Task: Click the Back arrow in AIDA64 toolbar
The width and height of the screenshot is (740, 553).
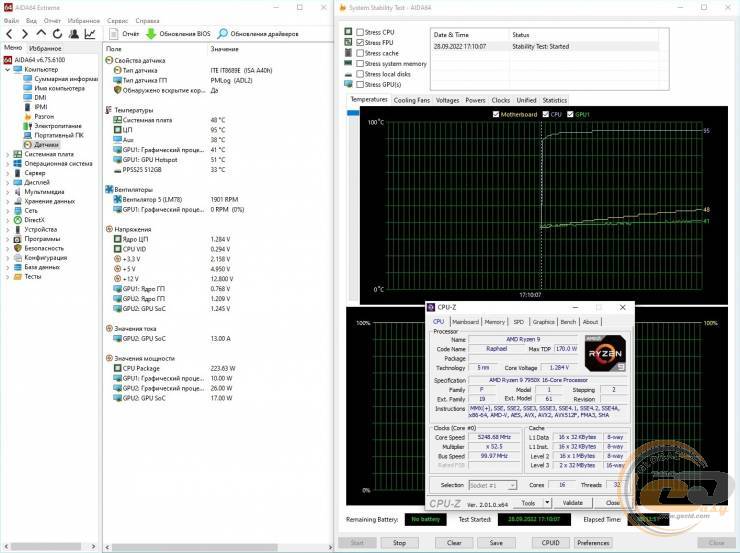Action: [9, 34]
